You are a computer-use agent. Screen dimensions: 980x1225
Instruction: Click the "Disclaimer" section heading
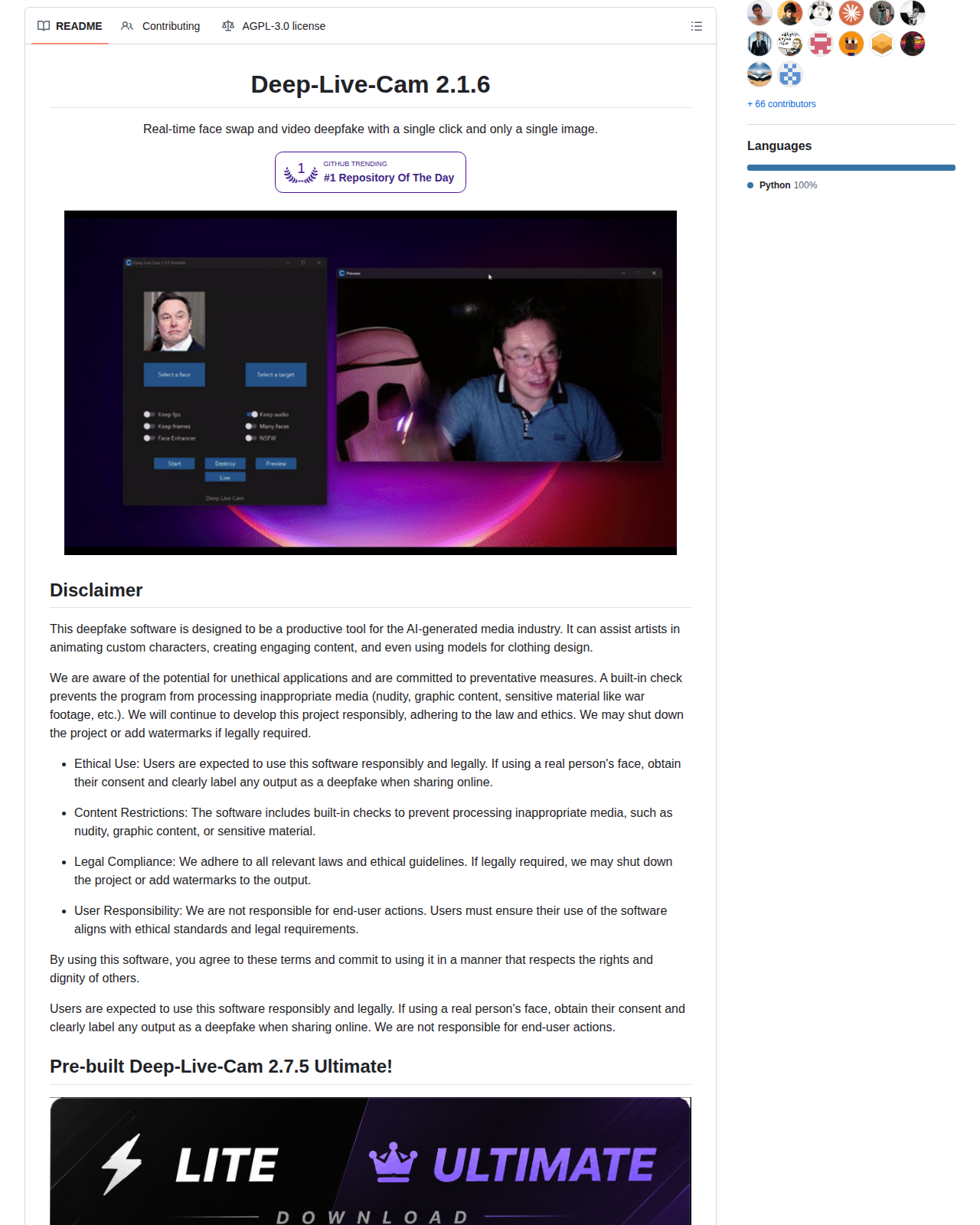[96, 590]
